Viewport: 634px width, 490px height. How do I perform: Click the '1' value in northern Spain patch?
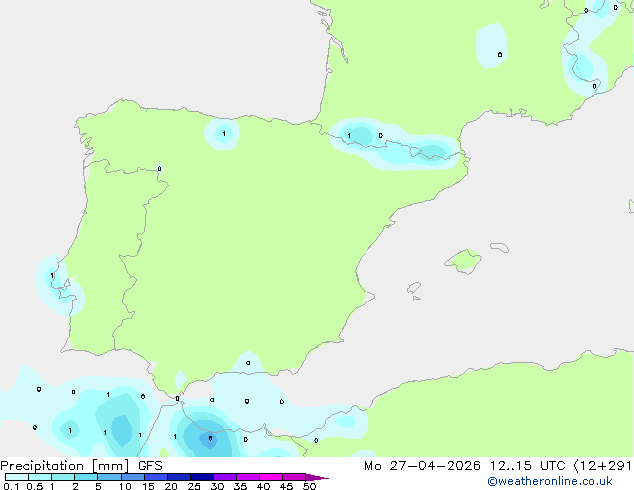pos(224,133)
